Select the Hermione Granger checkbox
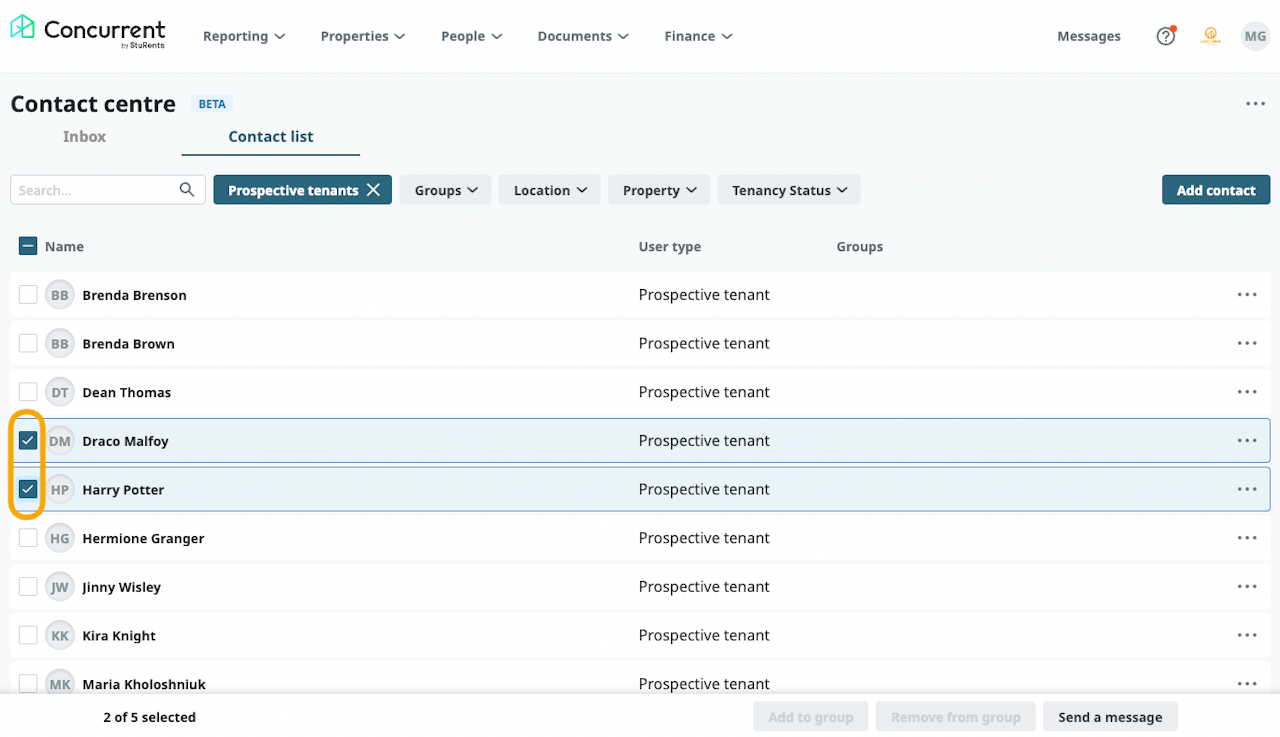Image resolution: width=1280 pixels, height=737 pixels. [x=28, y=539]
